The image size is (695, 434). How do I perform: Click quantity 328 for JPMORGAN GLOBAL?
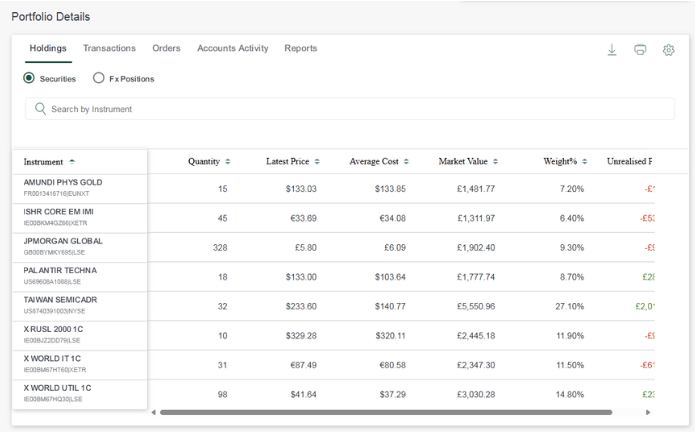tap(220, 247)
